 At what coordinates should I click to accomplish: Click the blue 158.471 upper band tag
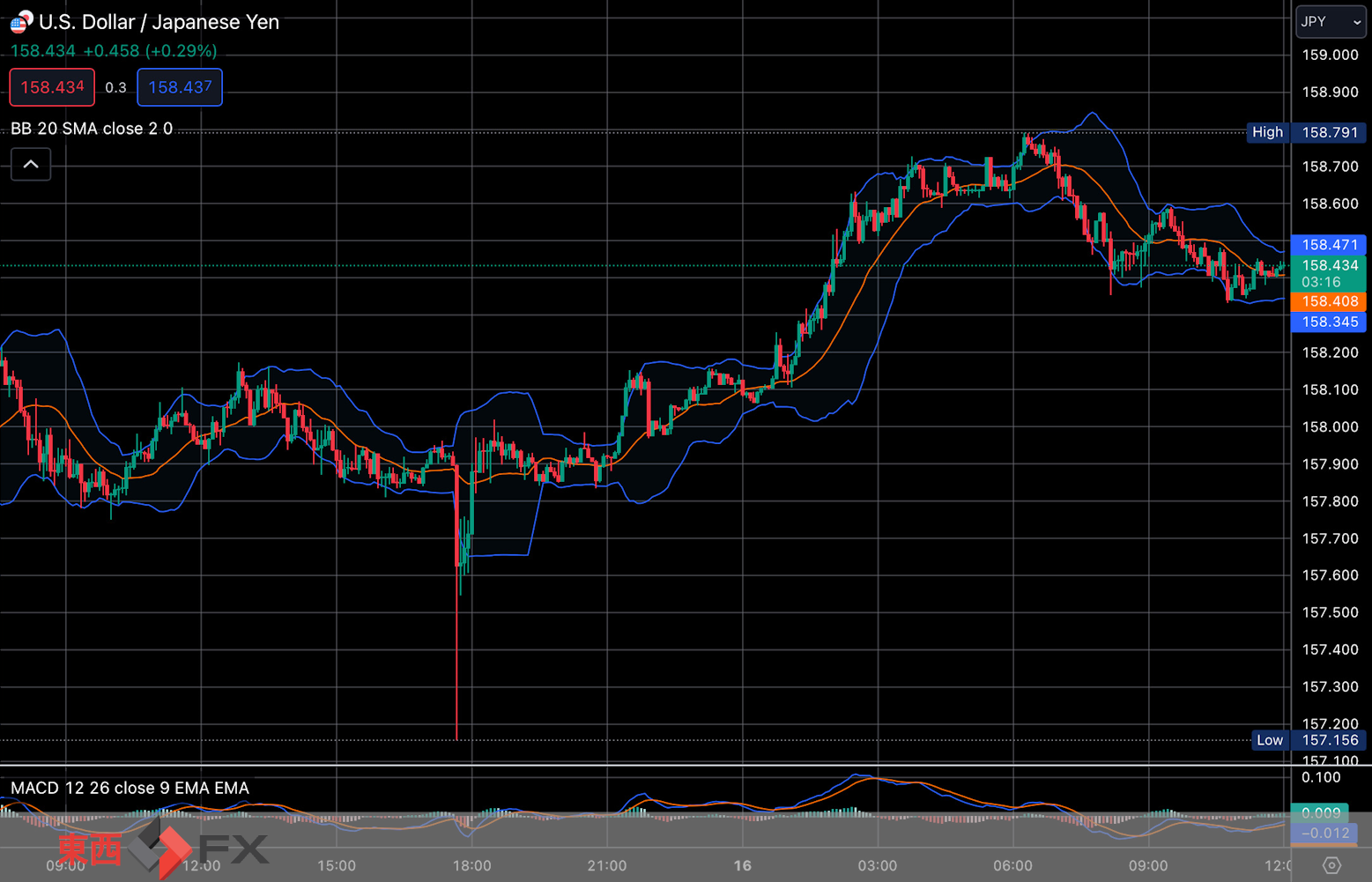(x=1329, y=245)
